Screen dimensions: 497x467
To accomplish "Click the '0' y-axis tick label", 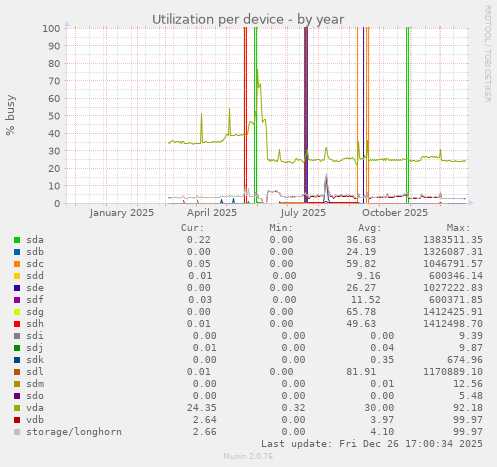I will coord(57,203).
